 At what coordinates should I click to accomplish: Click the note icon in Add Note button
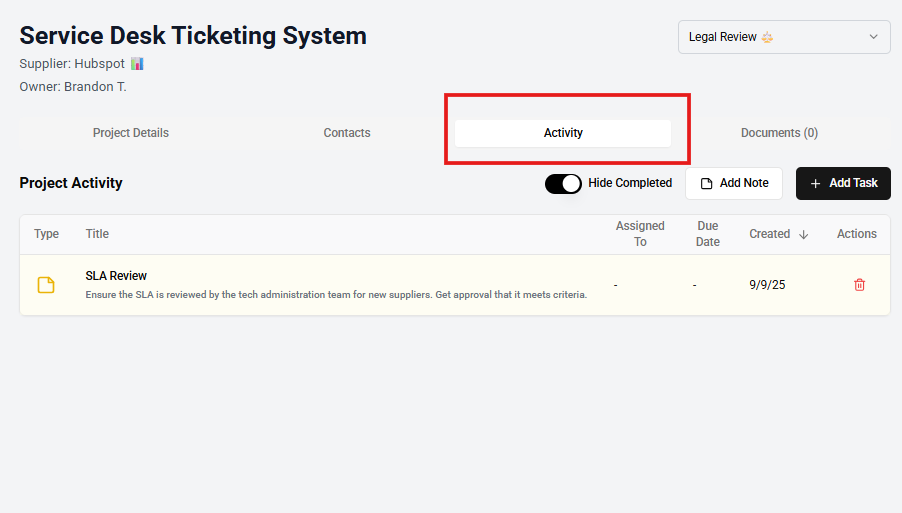(706, 183)
